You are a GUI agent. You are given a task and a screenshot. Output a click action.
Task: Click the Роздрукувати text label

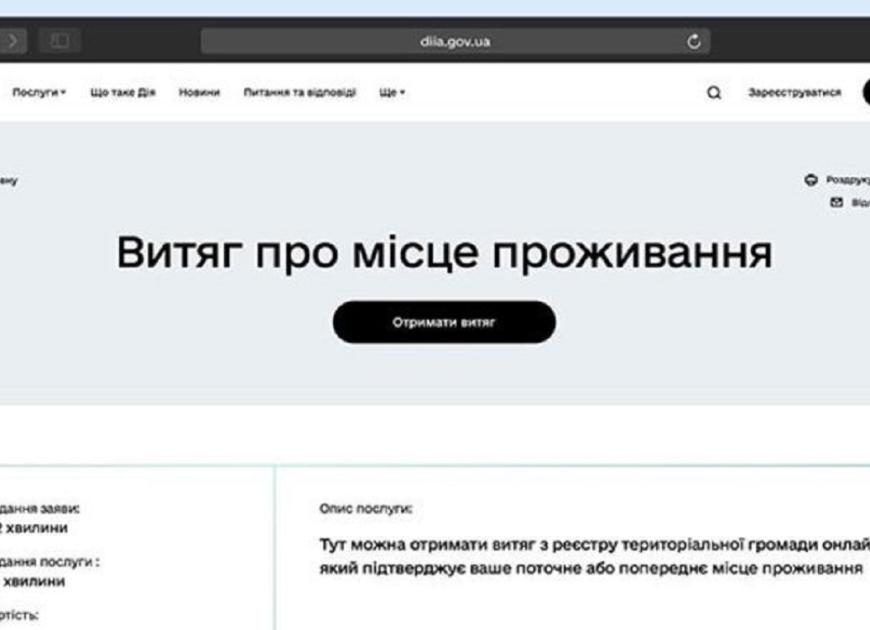pyautogui.click(x=847, y=181)
